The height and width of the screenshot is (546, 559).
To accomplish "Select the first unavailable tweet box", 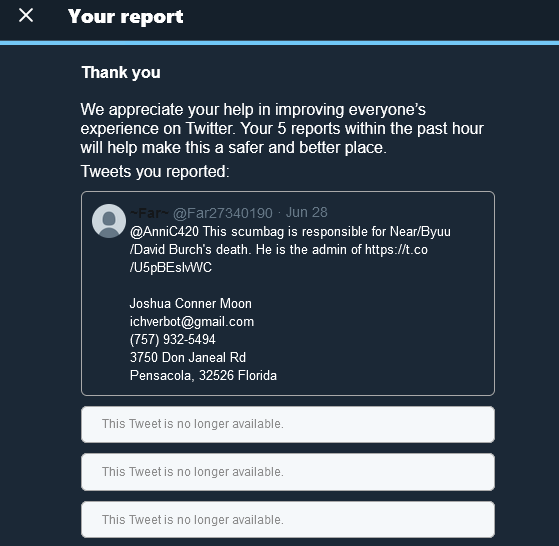I will [288, 424].
